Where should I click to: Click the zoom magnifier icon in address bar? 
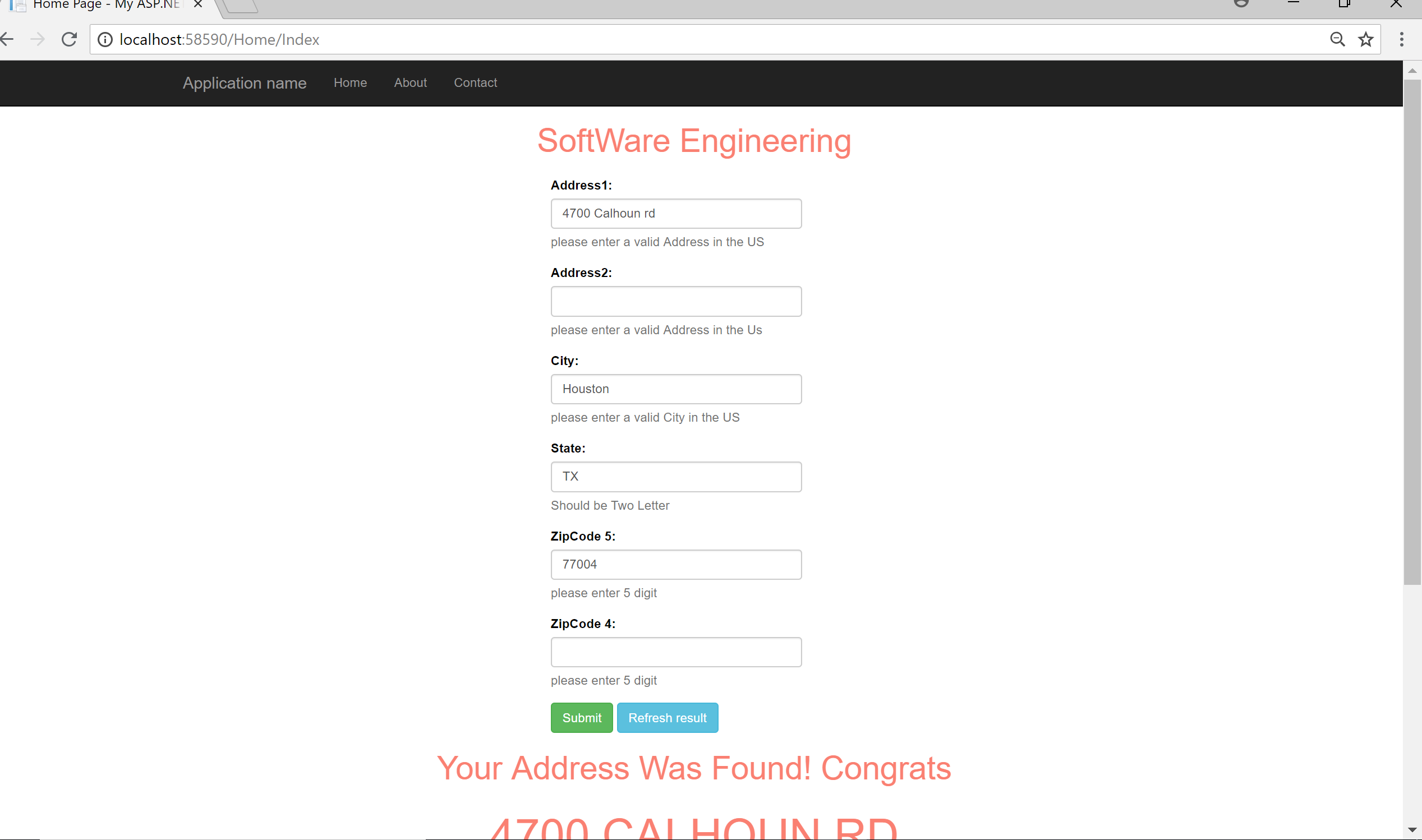point(1337,39)
